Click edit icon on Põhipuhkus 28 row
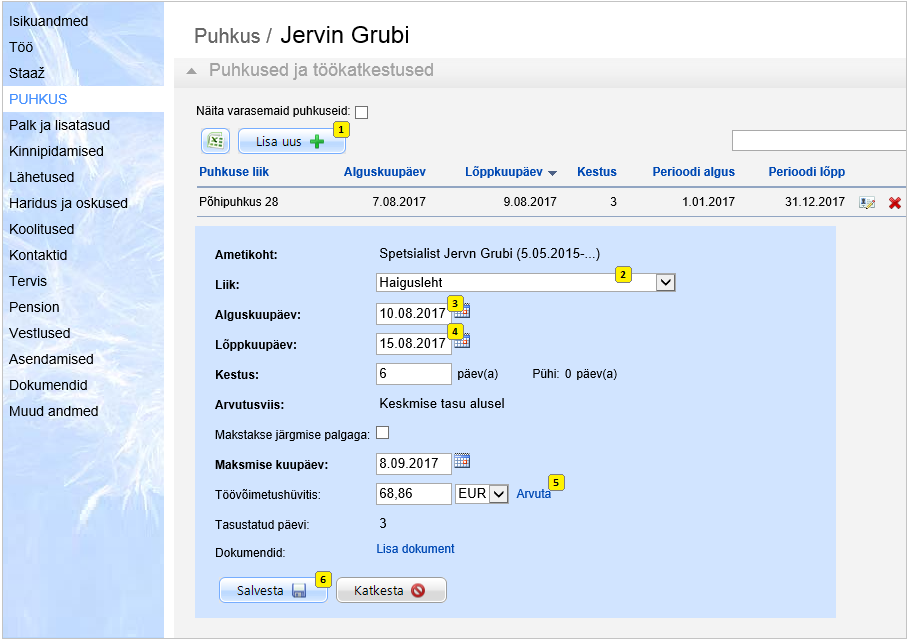909x643 pixels. pyautogui.click(x=867, y=203)
